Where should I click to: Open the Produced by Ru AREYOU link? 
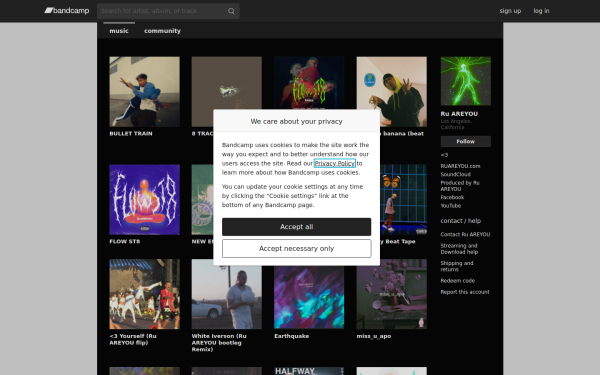pos(460,186)
